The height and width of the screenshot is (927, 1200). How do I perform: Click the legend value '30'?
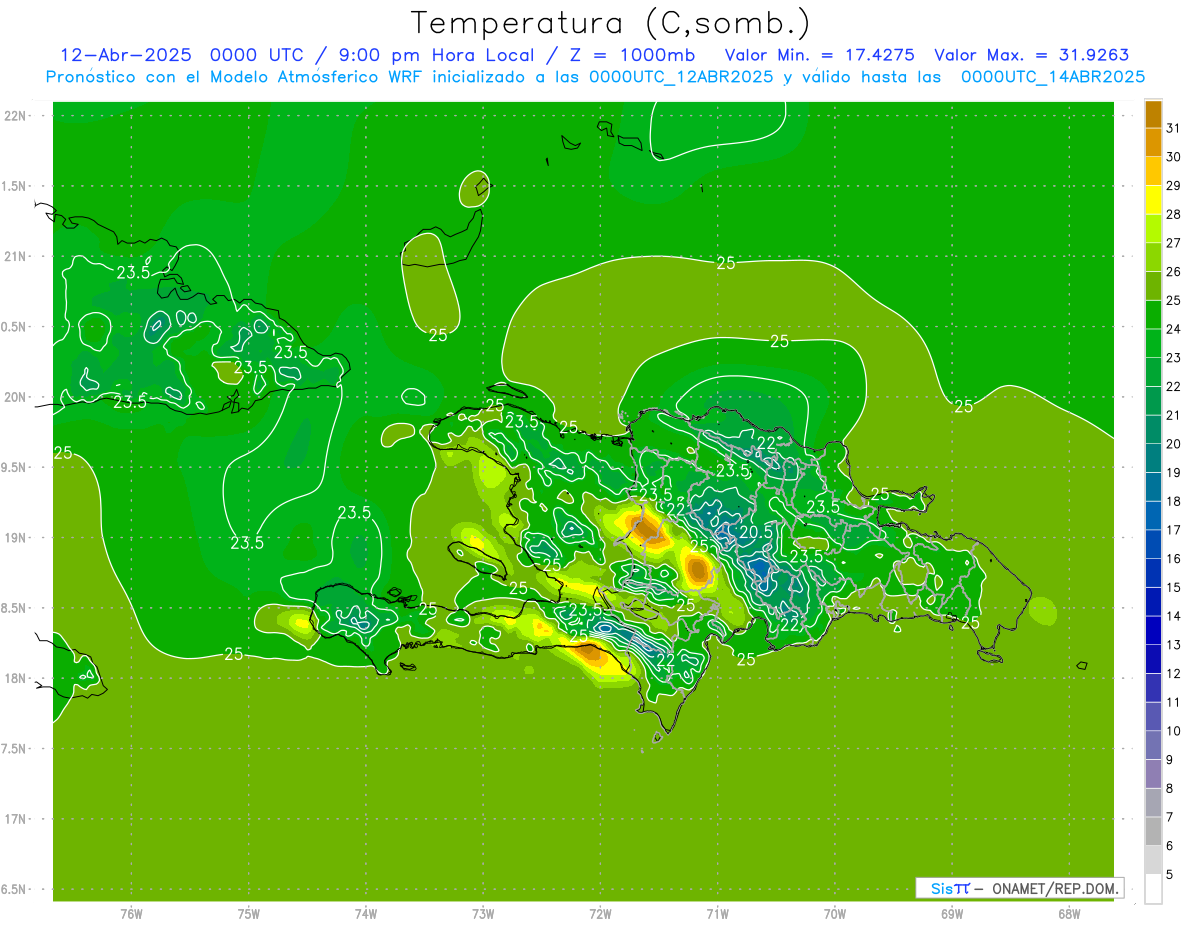coord(1173,157)
